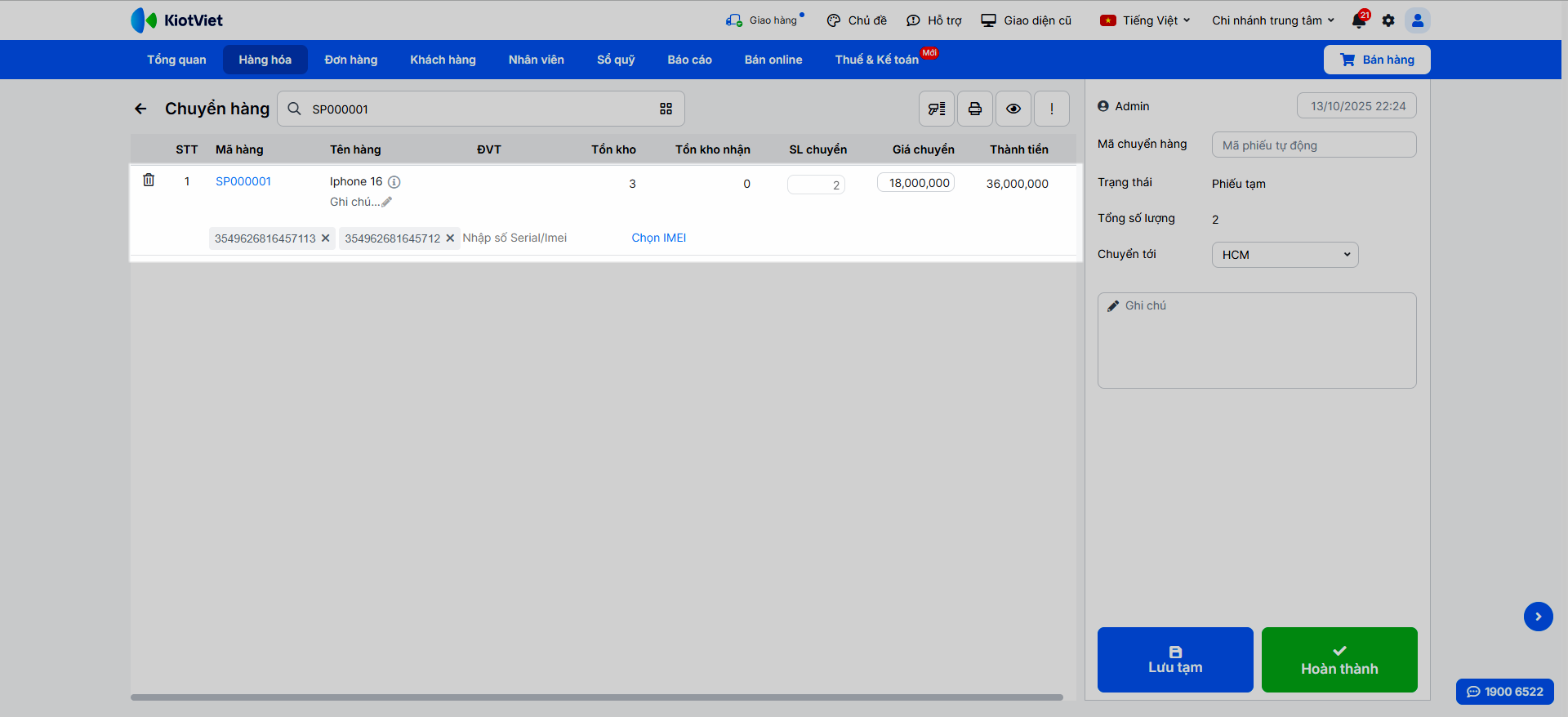Go to Tổng quan tab
The height and width of the screenshot is (717, 1568).
click(x=176, y=60)
